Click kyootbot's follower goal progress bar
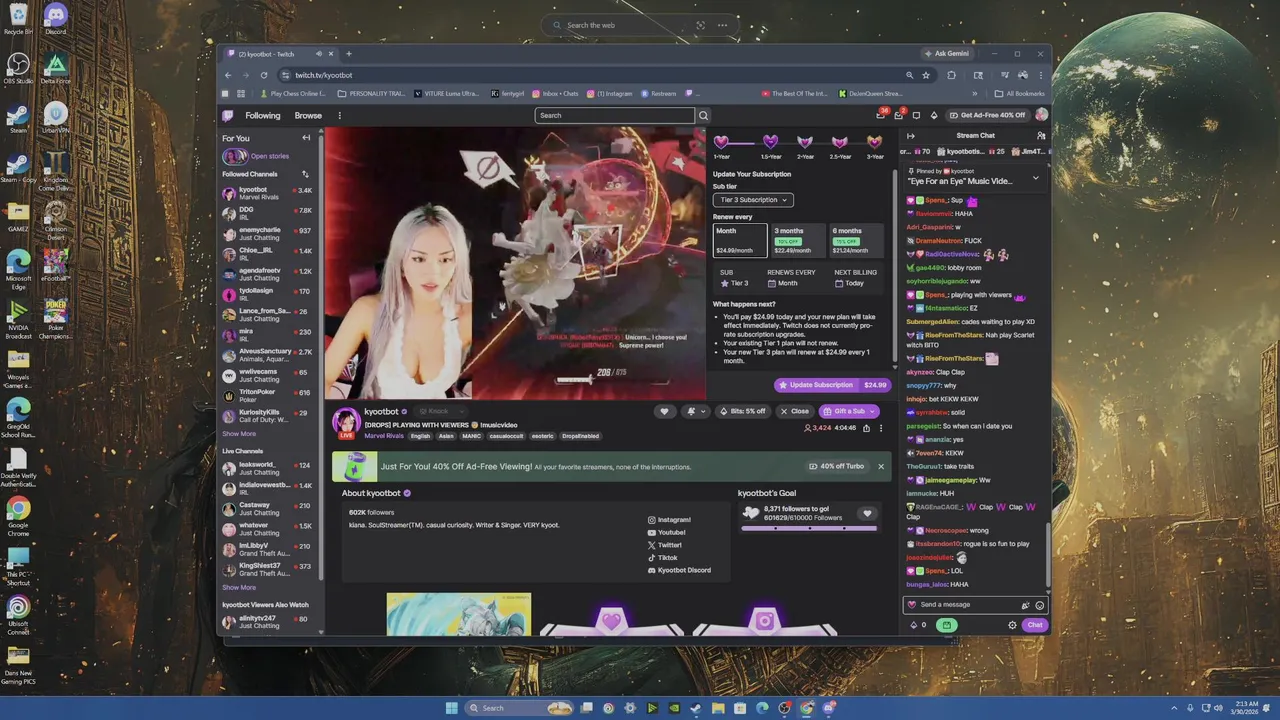This screenshot has width=1280, height=720. click(808, 527)
